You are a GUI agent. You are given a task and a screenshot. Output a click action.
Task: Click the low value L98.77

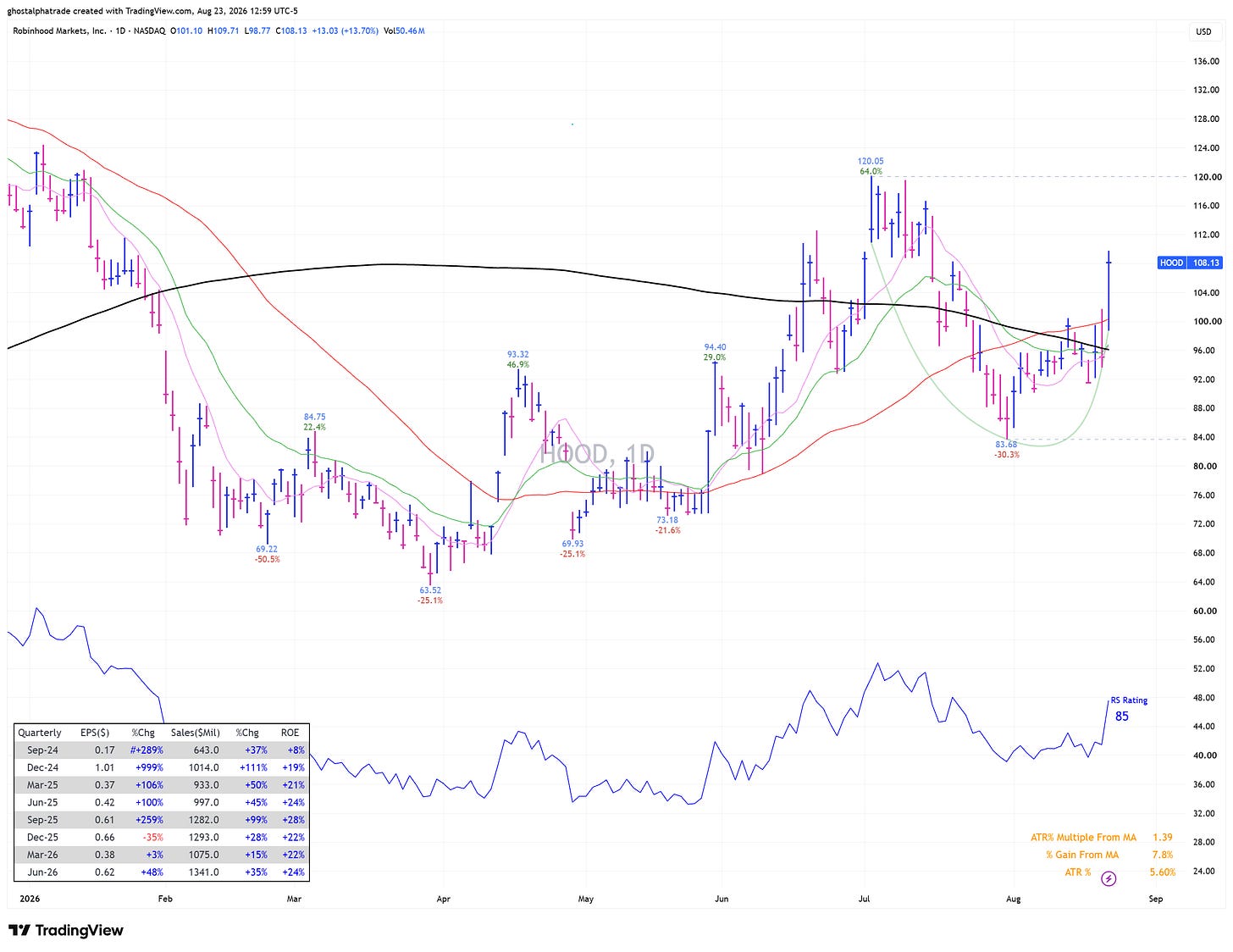click(x=257, y=31)
